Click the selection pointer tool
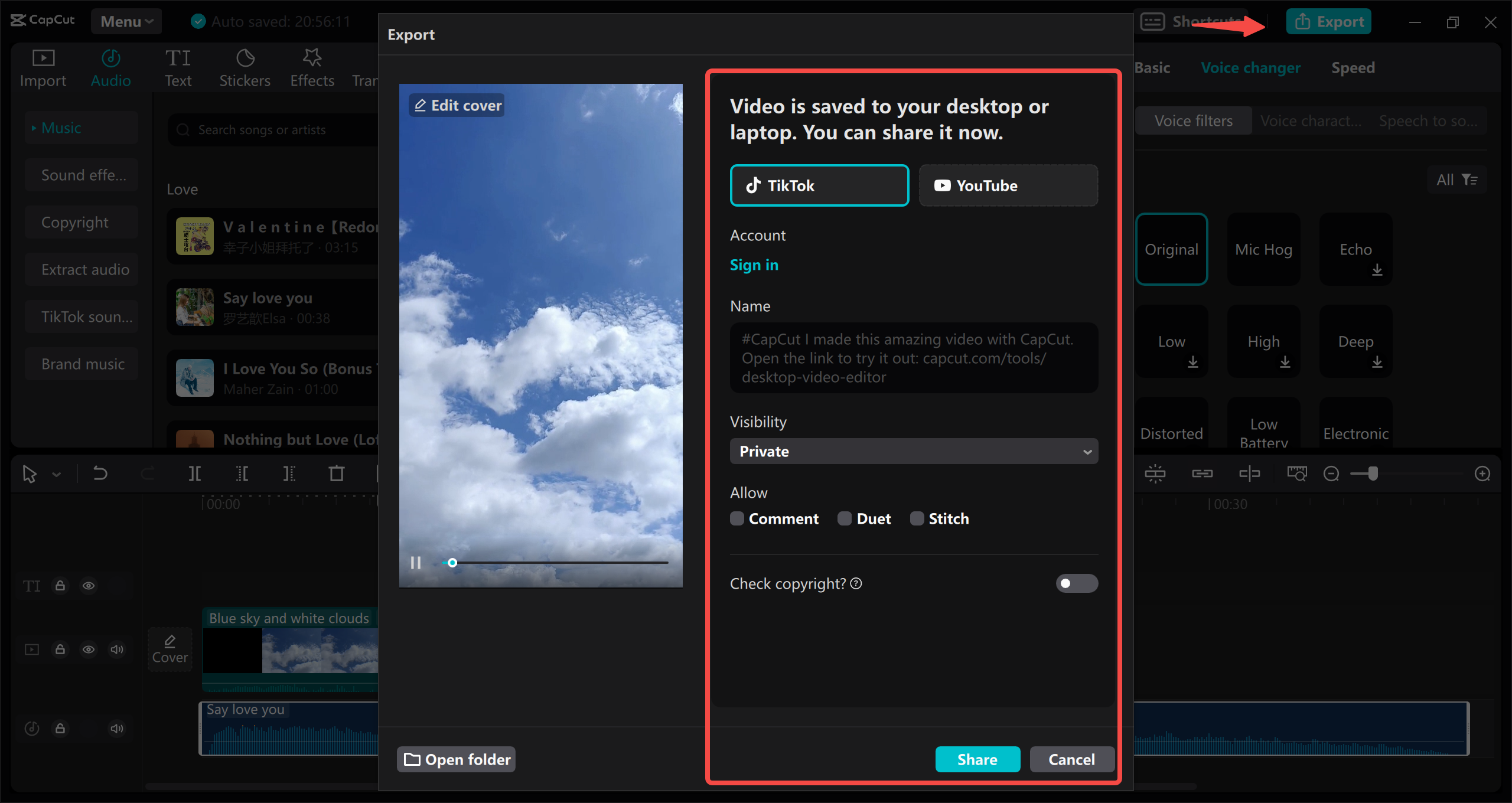Image resolution: width=1512 pixels, height=803 pixels. (x=29, y=474)
